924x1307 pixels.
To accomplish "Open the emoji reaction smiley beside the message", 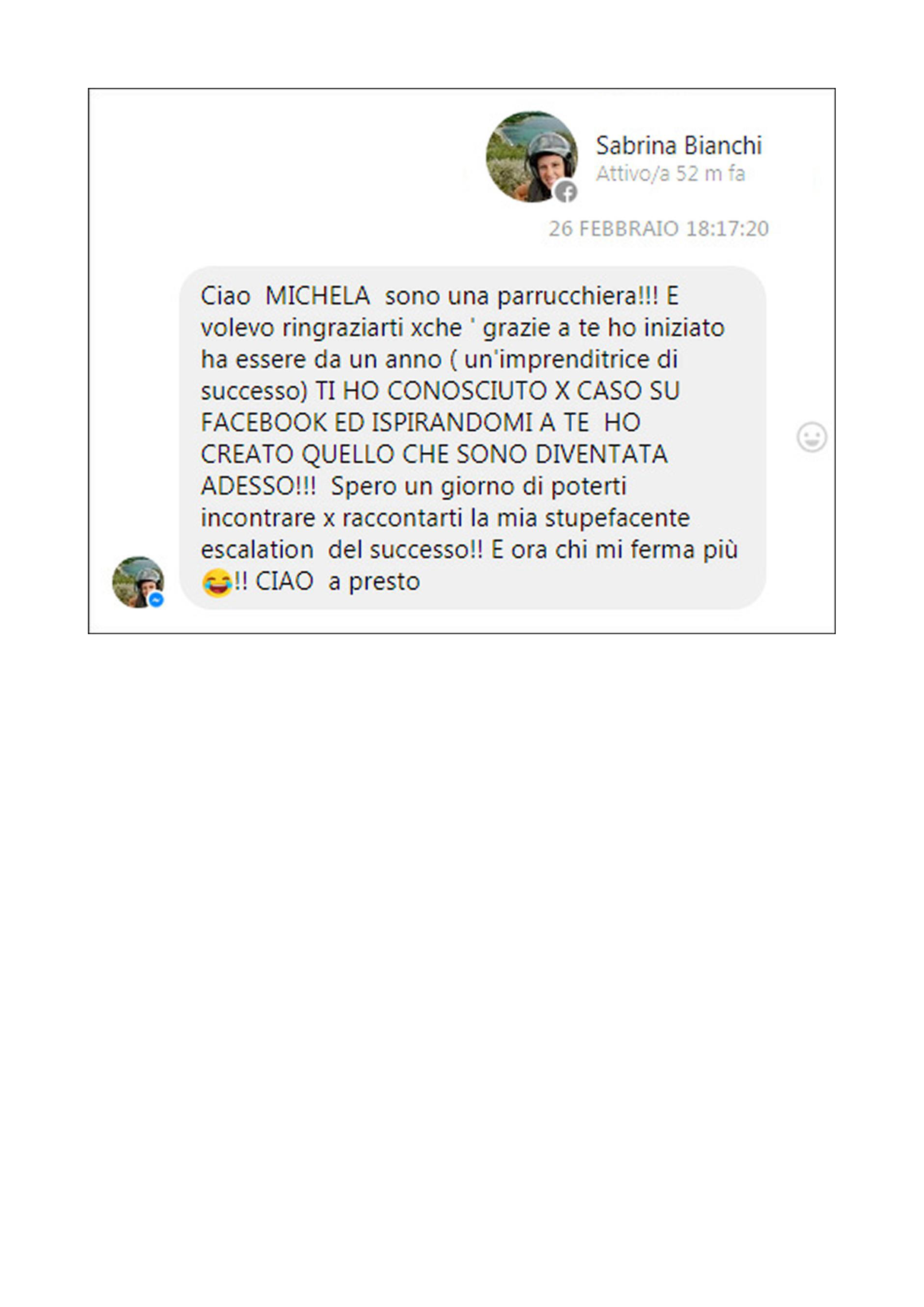I will [812, 437].
